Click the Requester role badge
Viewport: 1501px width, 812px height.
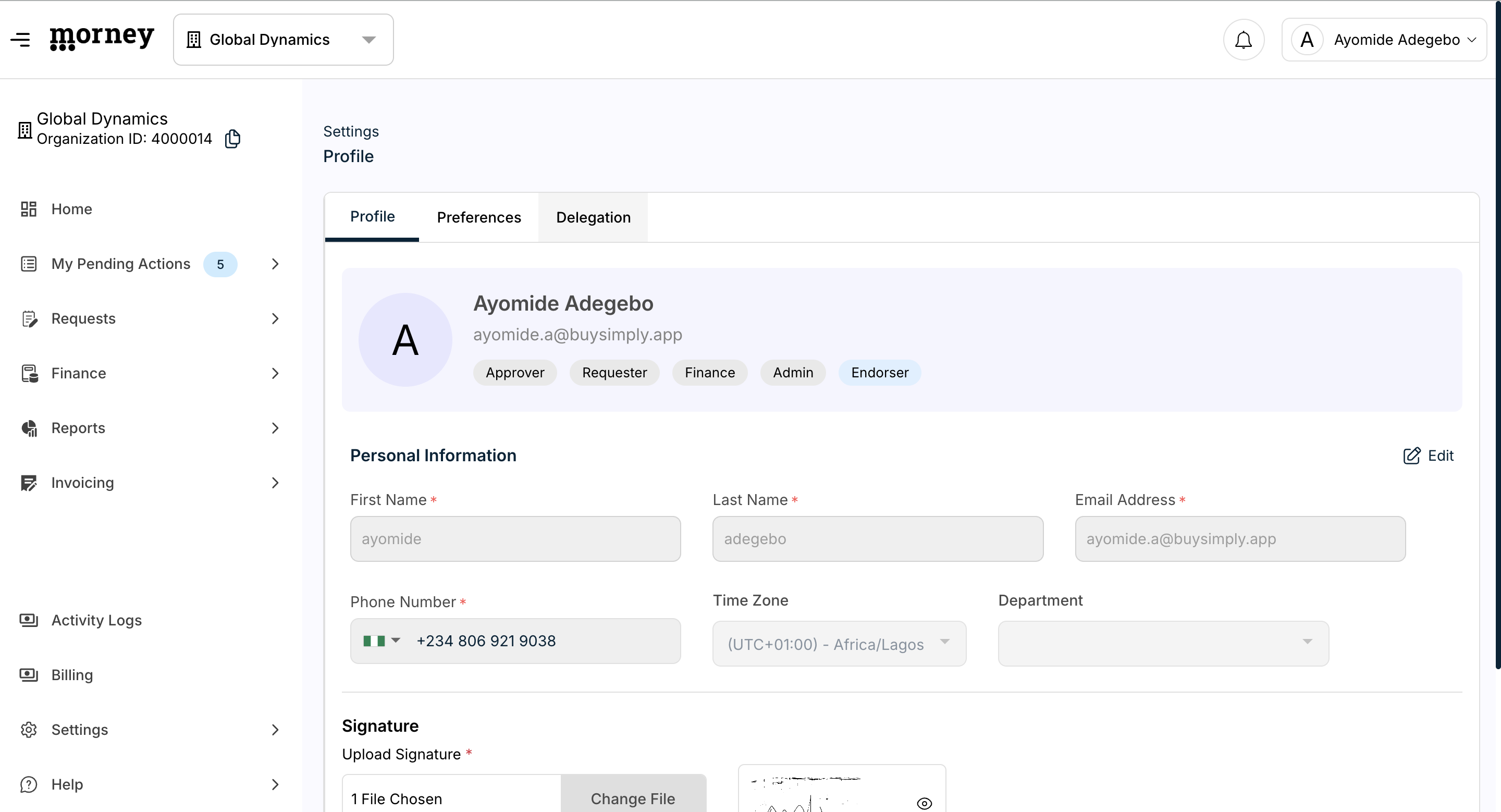615,373
